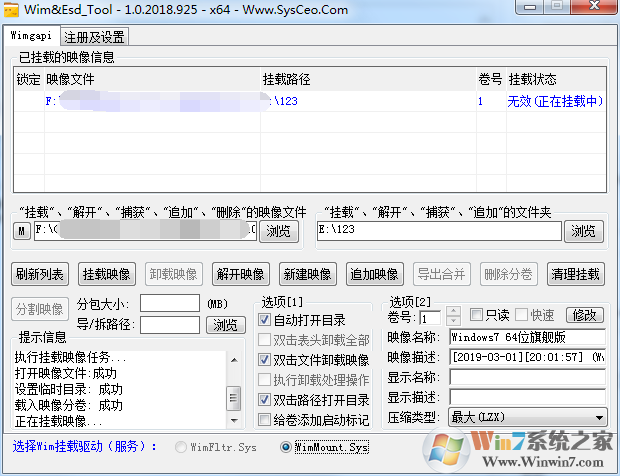
Task: Click the 挂载映像 button
Action: coord(107,274)
